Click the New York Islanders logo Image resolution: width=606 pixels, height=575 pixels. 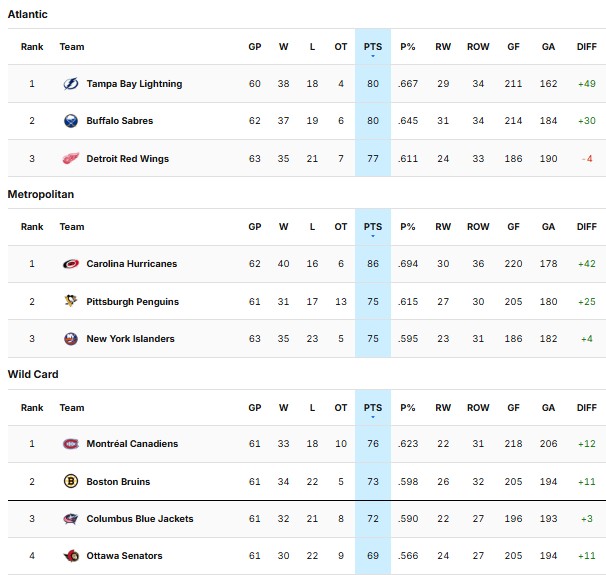(x=70, y=339)
